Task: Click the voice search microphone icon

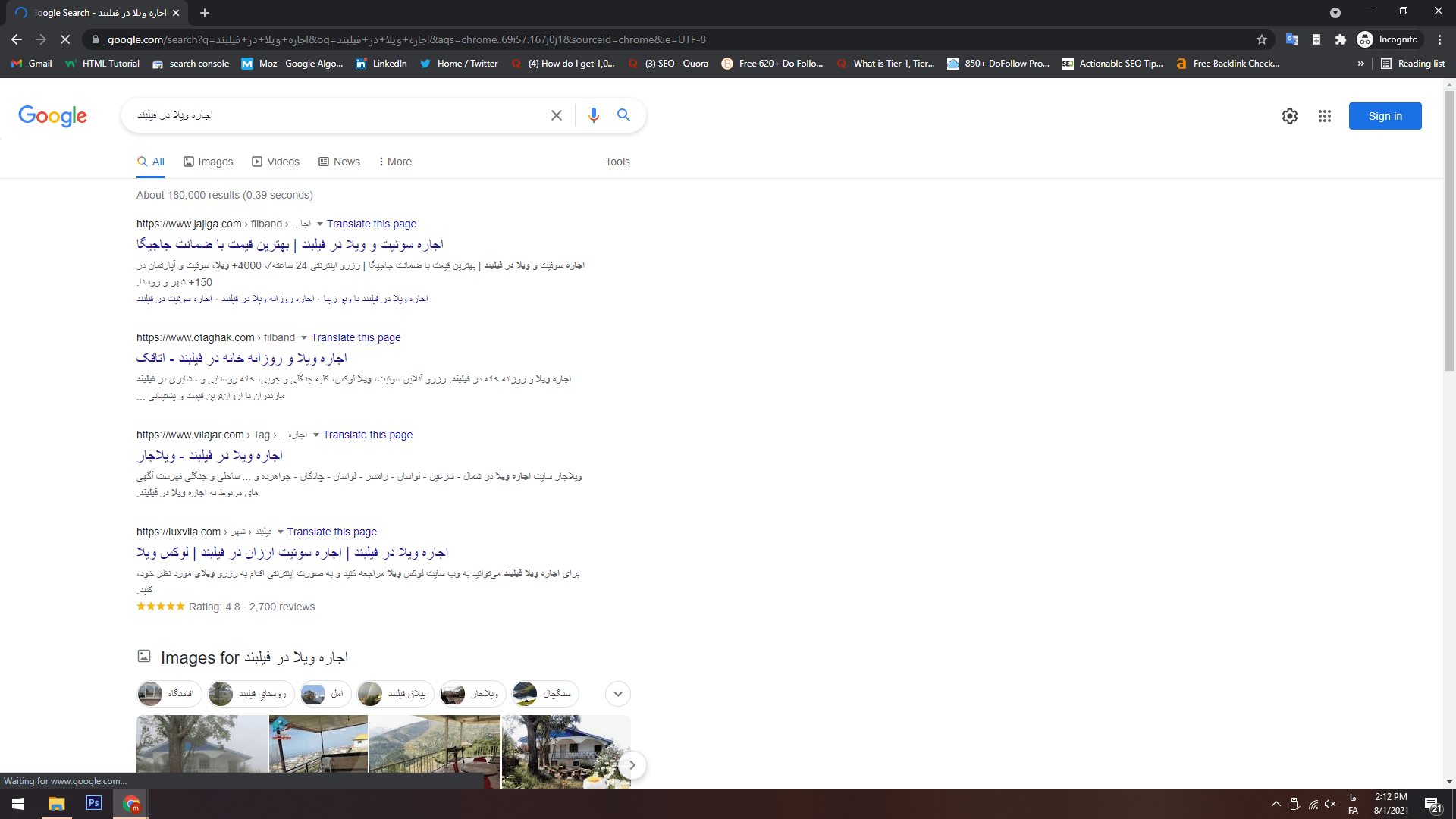Action: [593, 115]
